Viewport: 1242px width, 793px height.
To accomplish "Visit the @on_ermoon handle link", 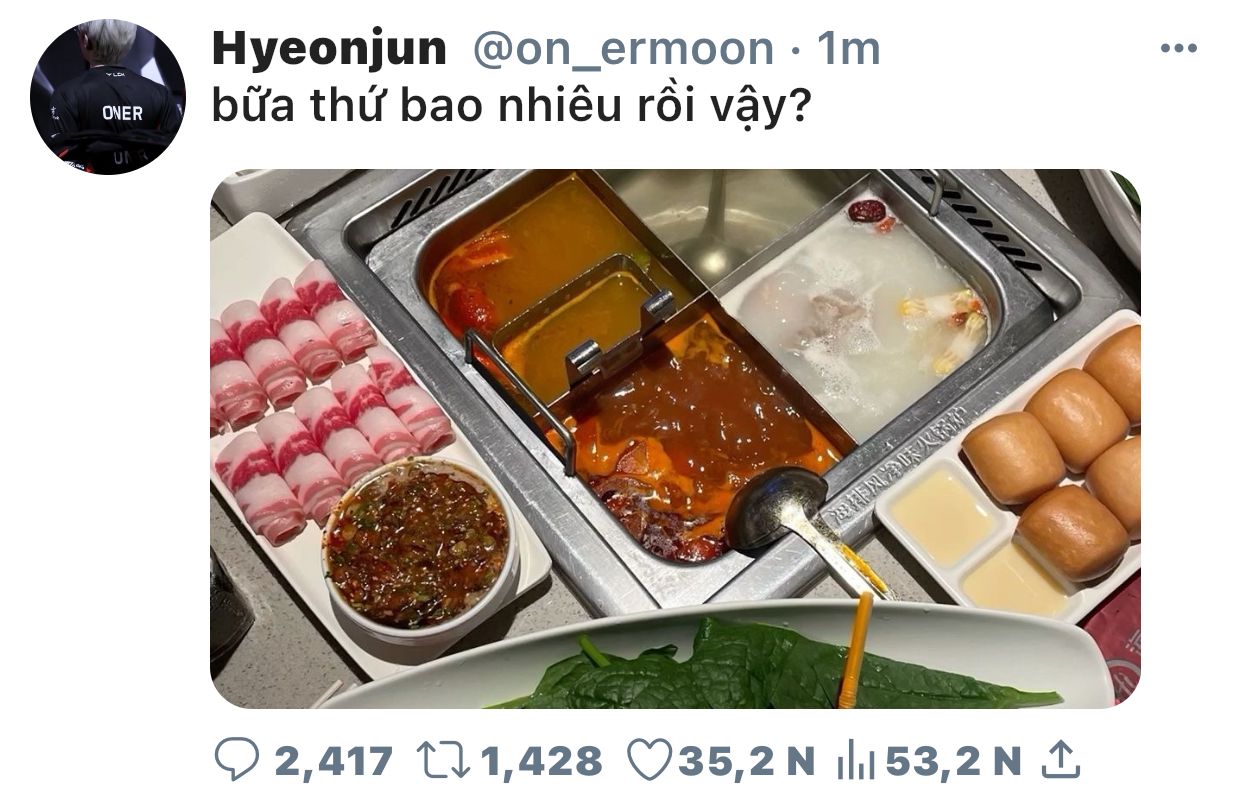I will [623, 49].
